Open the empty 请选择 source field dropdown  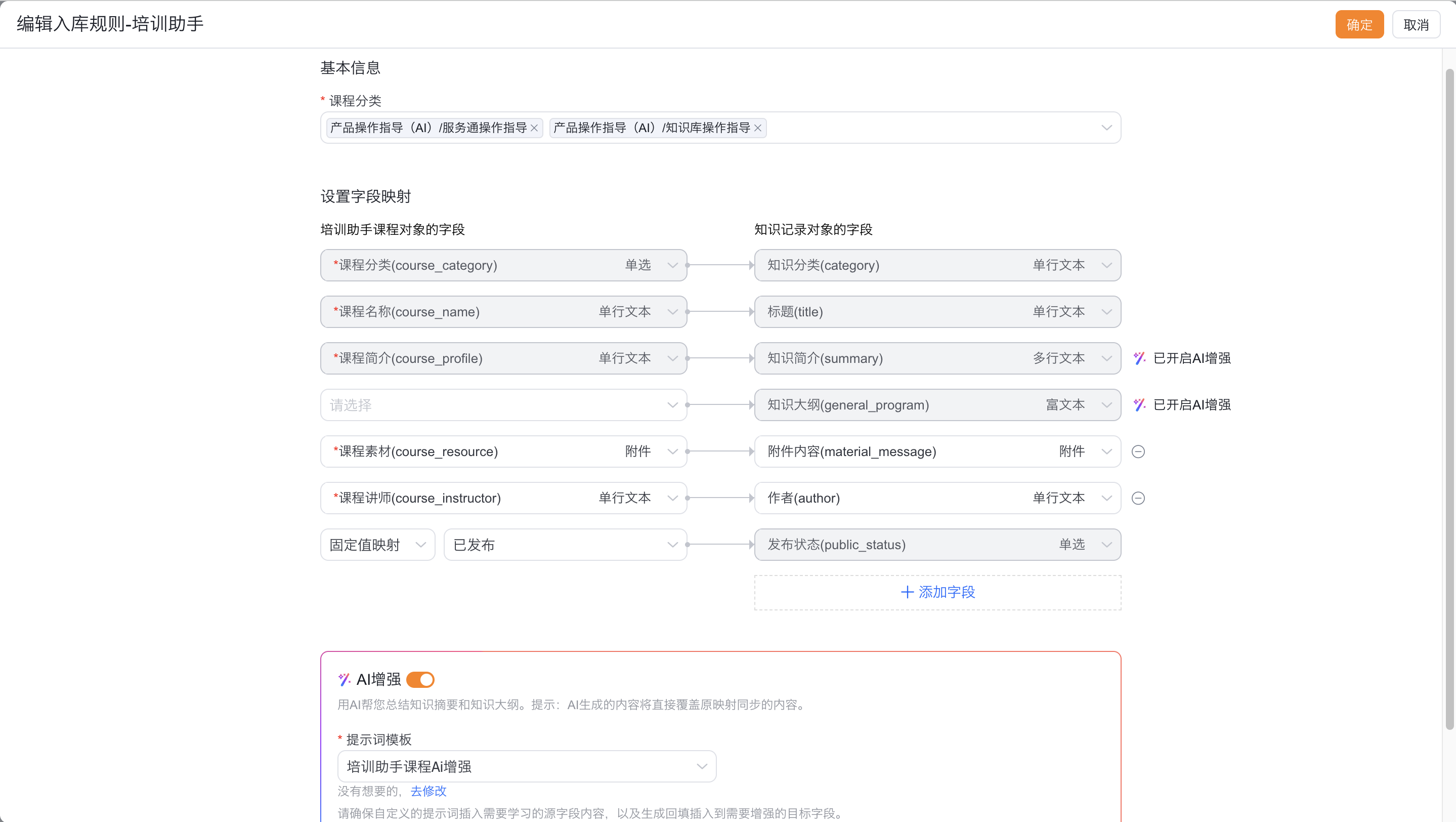pyautogui.click(x=503, y=405)
